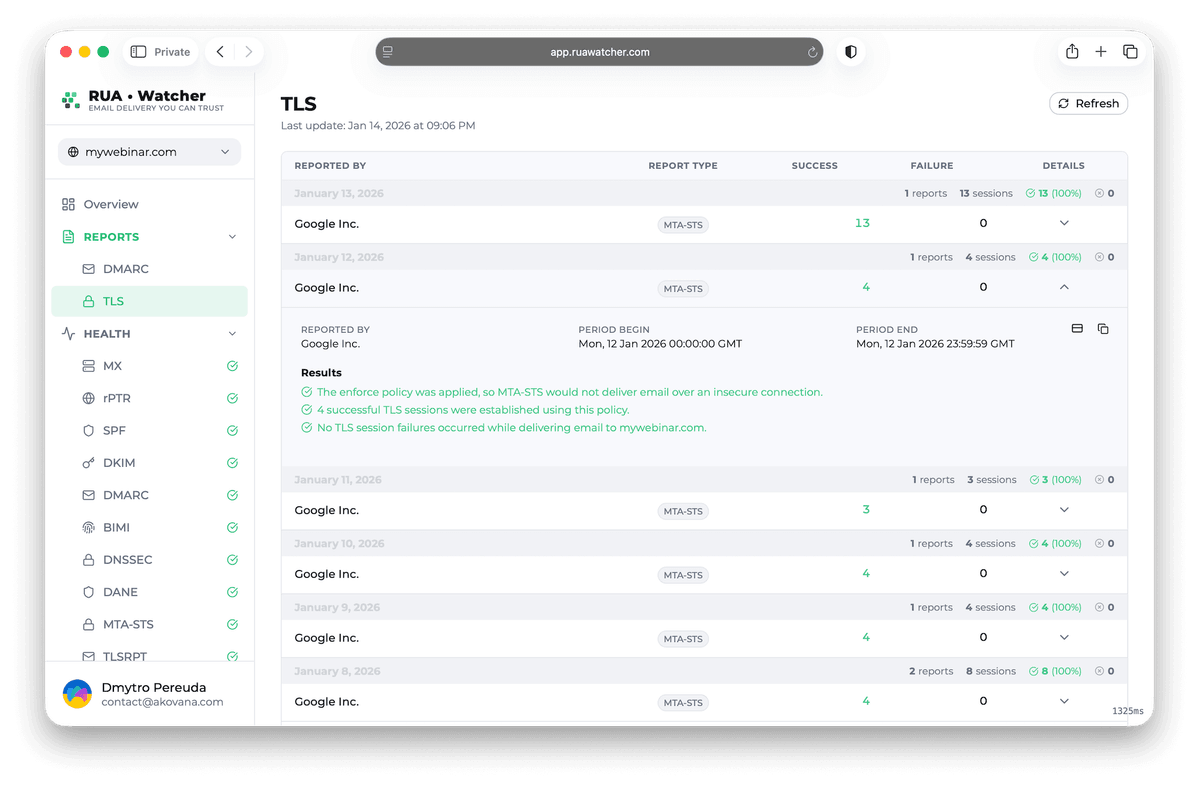Click the MX server icon
This screenshot has width=1199, height=786.
(x=89, y=366)
